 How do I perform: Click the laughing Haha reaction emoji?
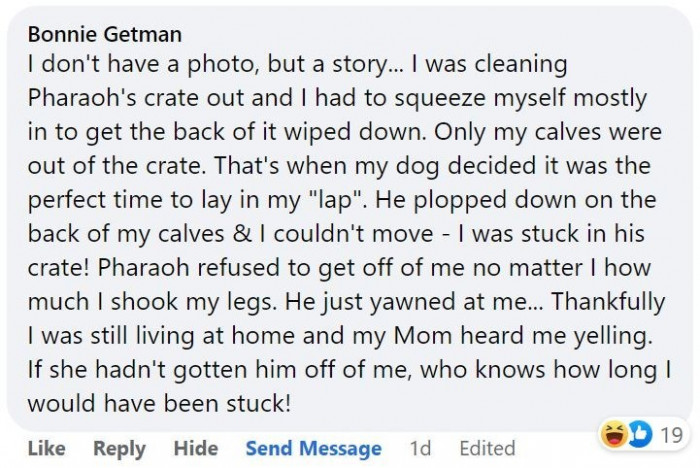click(x=612, y=435)
